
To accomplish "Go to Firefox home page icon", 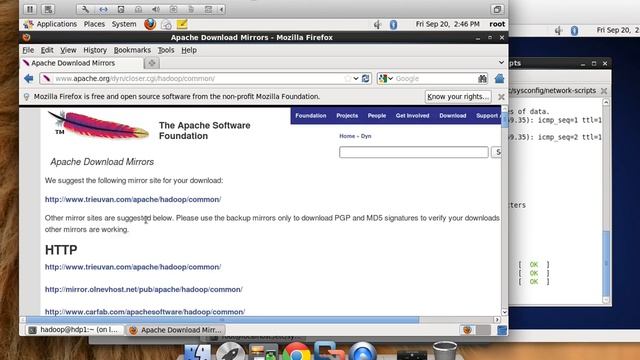I will 499,78.
